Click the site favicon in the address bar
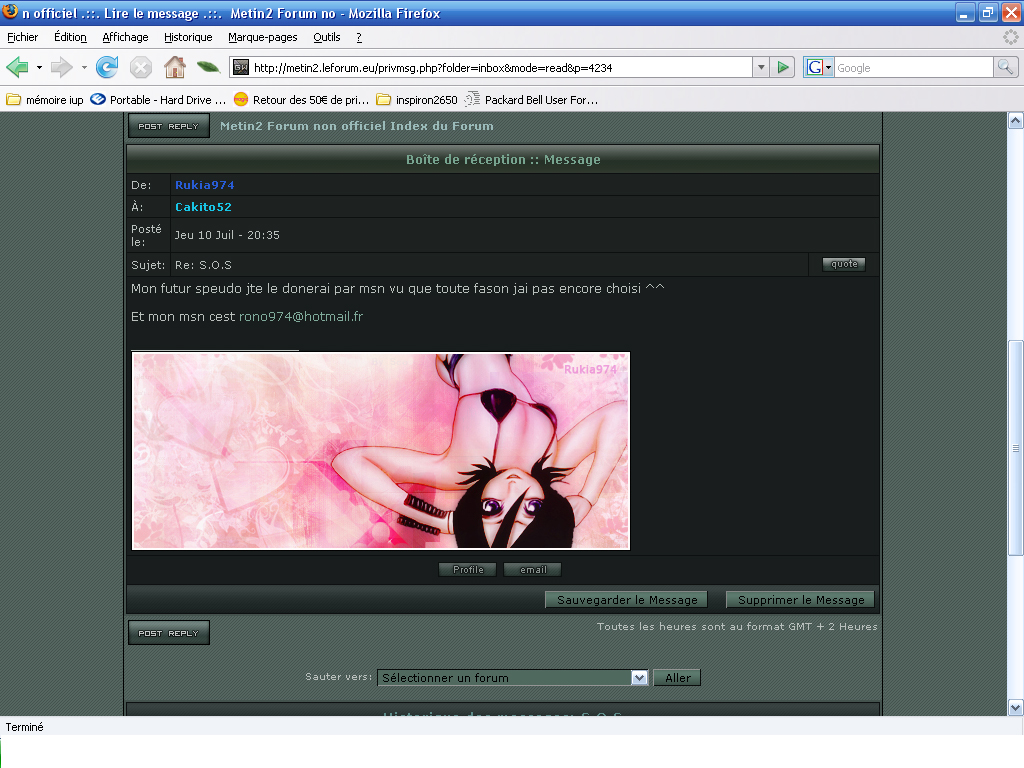 coord(241,67)
